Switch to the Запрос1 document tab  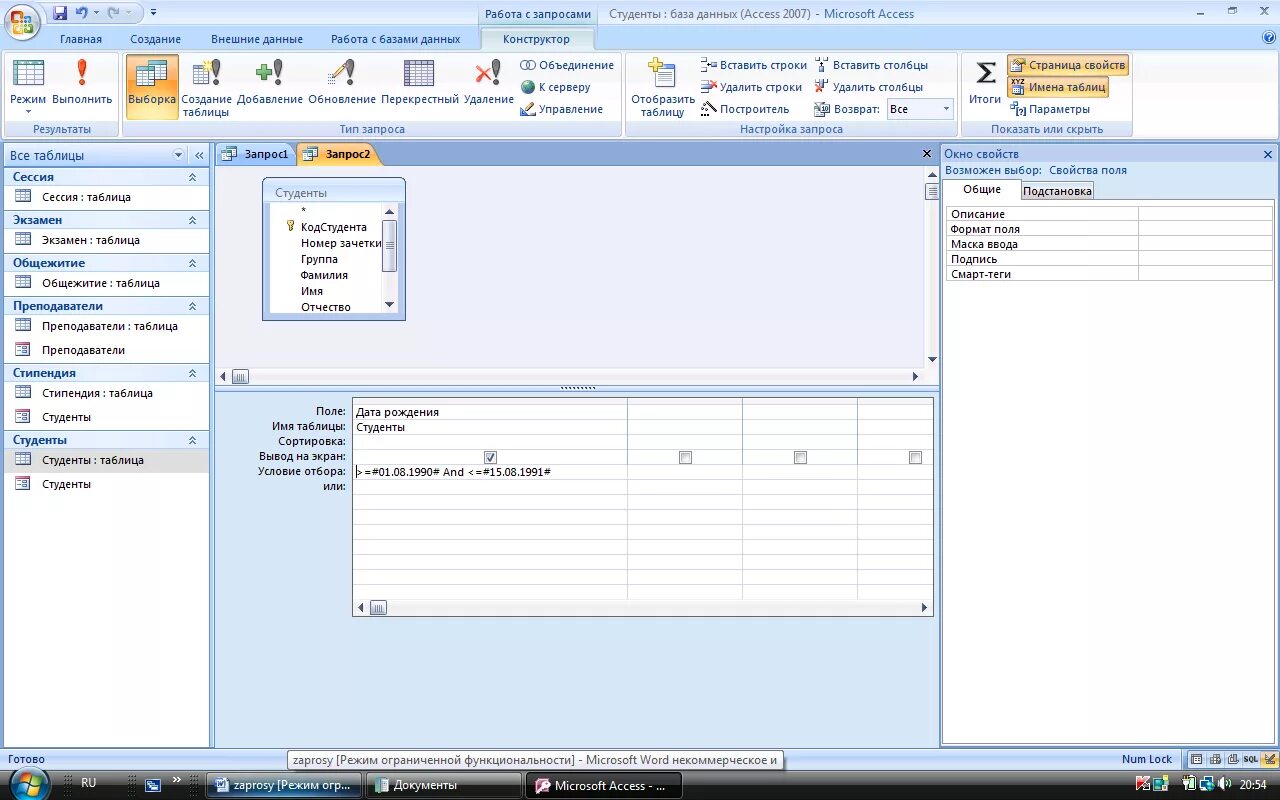point(256,154)
